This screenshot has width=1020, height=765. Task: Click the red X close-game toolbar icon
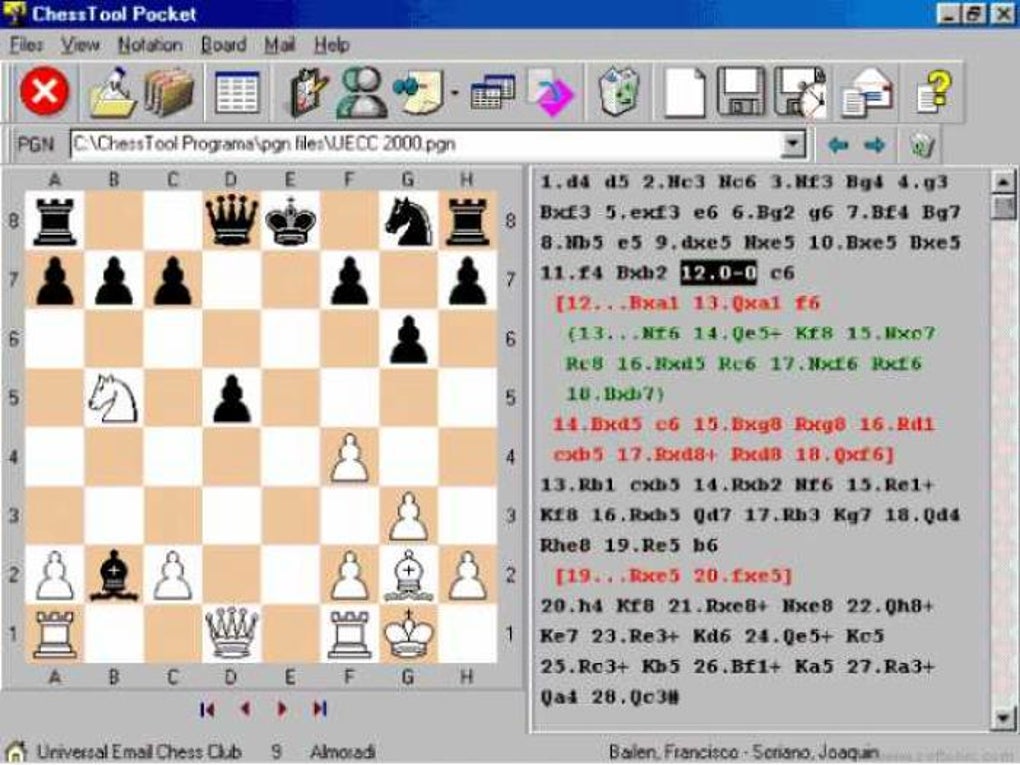(44, 92)
